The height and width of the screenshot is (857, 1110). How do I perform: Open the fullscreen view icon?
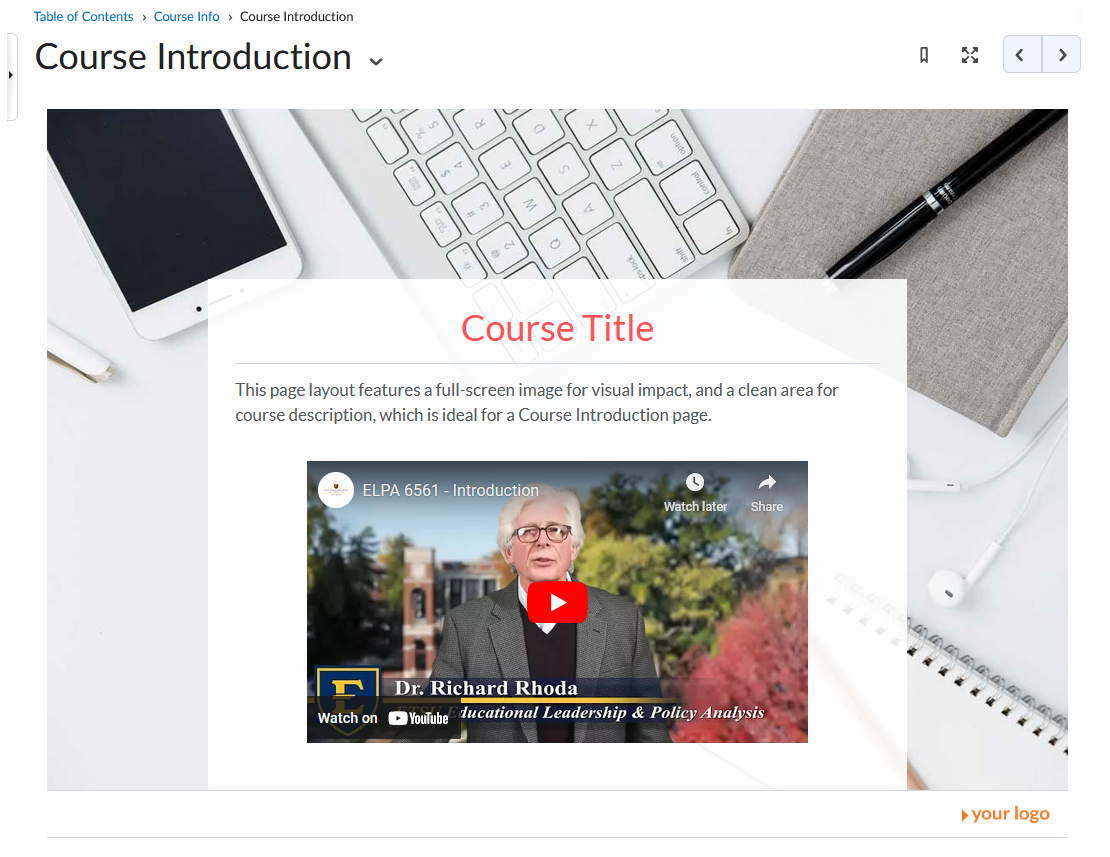970,55
